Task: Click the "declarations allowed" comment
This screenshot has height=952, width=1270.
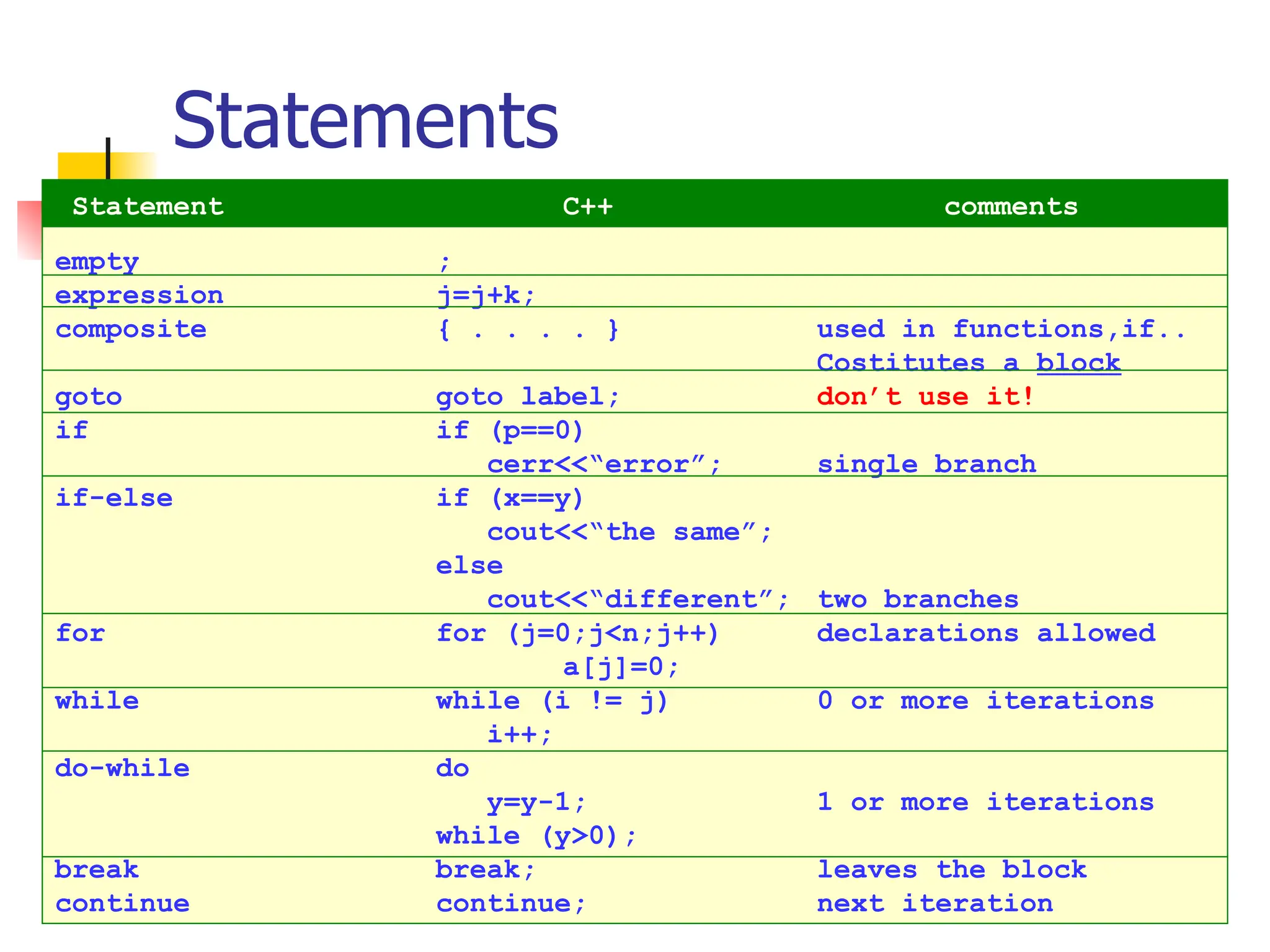Action: [x=986, y=633]
